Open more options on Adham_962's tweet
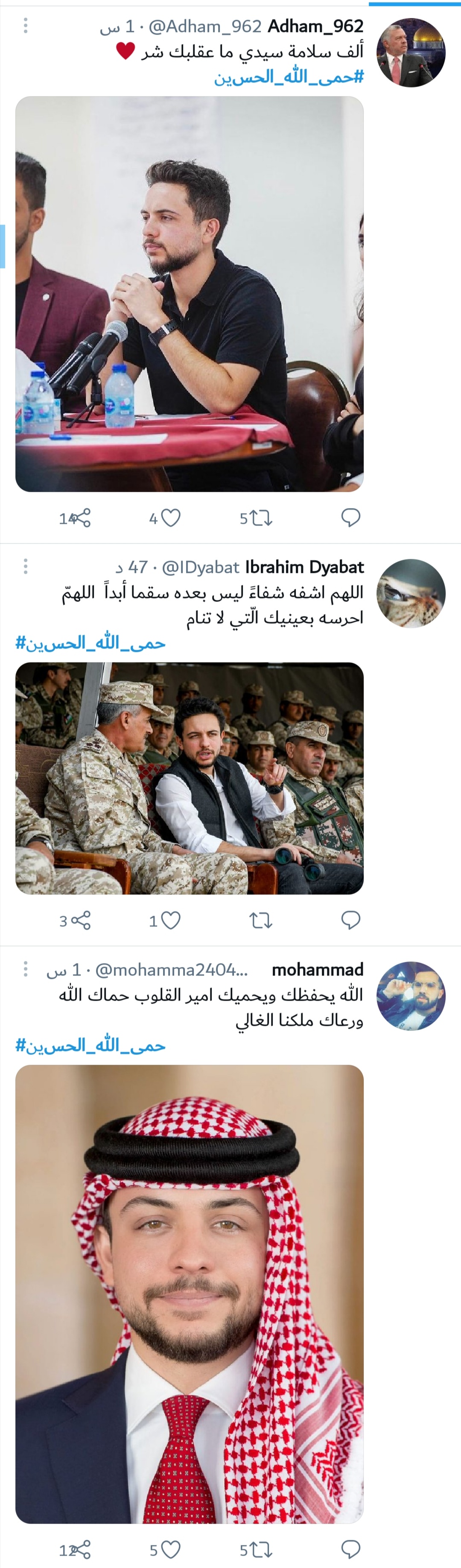 [x=26, y=26]
